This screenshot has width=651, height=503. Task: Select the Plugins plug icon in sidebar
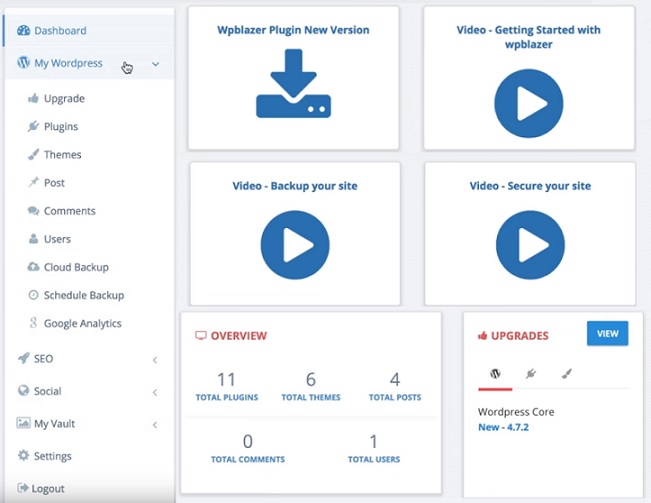click(33, 126)
